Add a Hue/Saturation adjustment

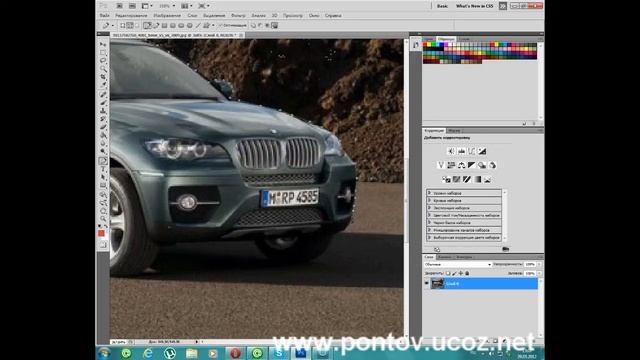(x=451, y=165)
